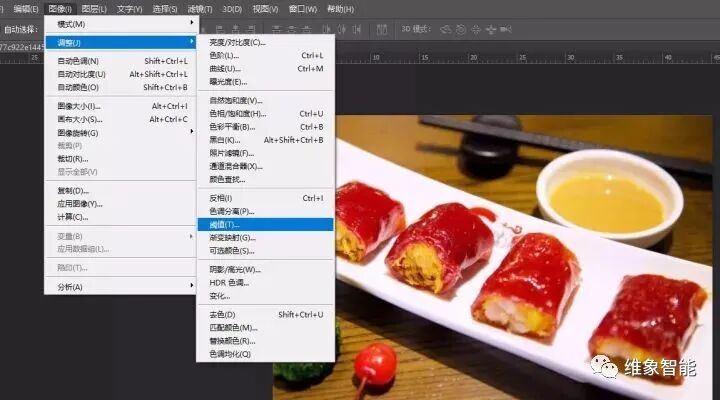The height and width of the screenshot is (400, 720).
Task: Open the 3D(D) menu
Action: coord(232,9)
